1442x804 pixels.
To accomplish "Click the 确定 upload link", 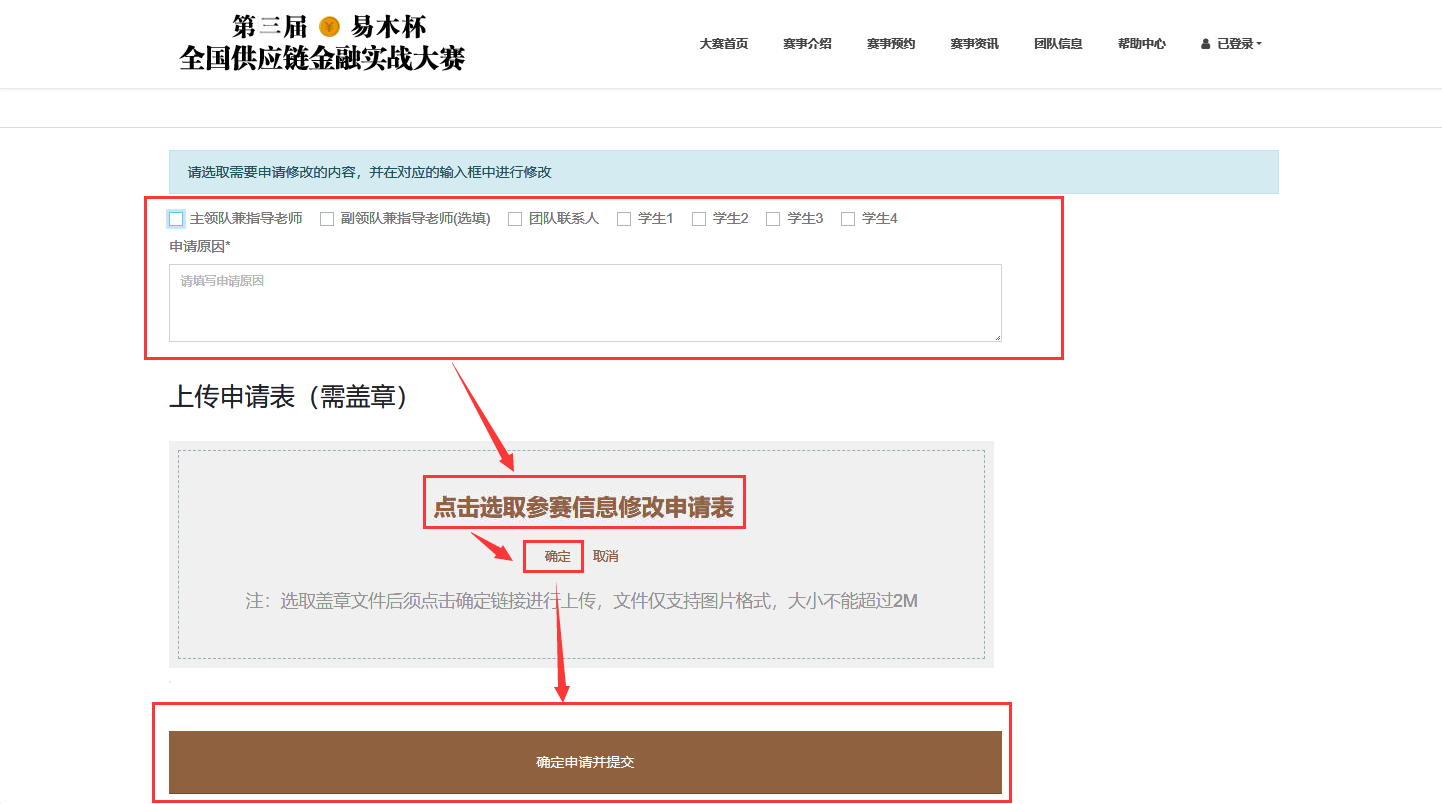I will click(557, 557).
